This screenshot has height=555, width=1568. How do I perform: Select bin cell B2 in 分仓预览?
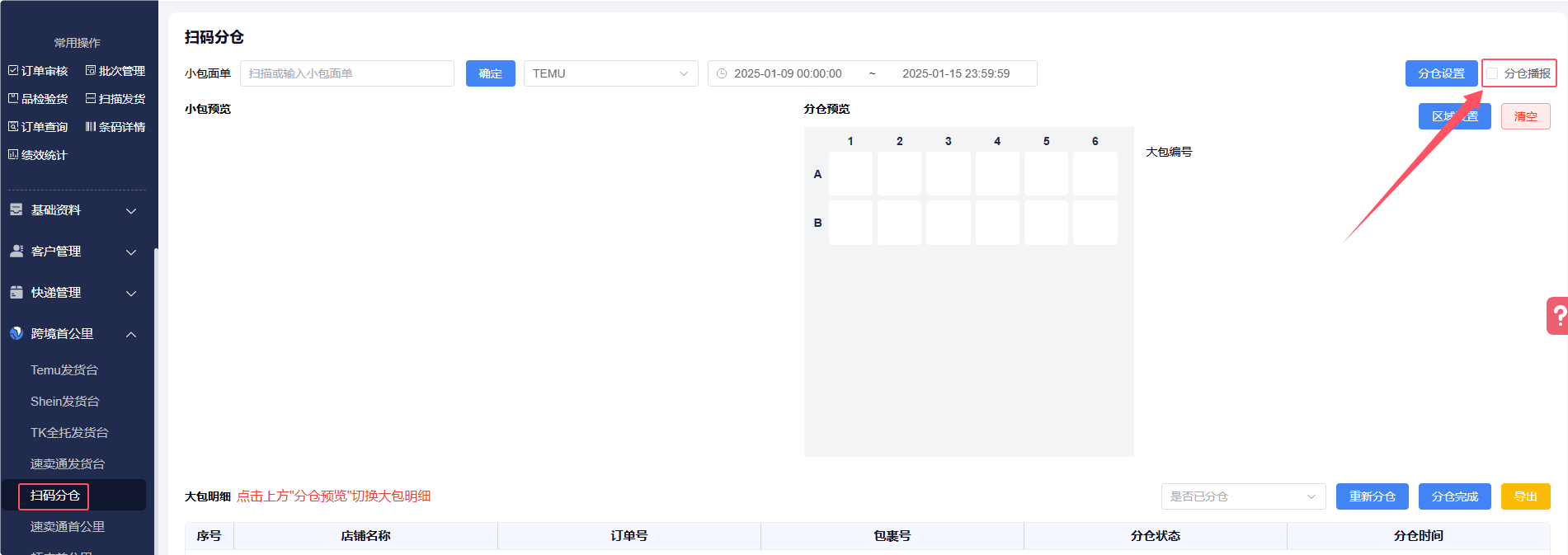[899, 223]
